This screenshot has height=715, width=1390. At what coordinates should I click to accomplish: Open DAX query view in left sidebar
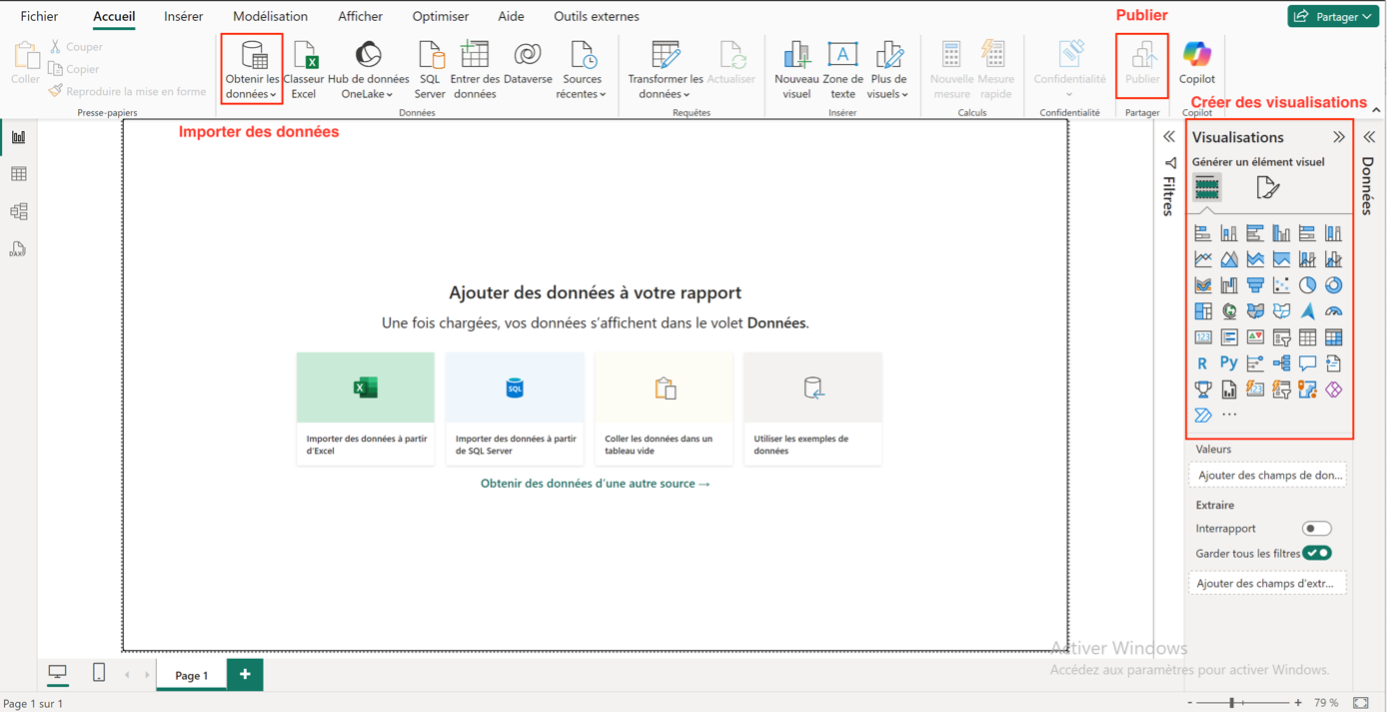pyautogui.click(x=18, y=249)
